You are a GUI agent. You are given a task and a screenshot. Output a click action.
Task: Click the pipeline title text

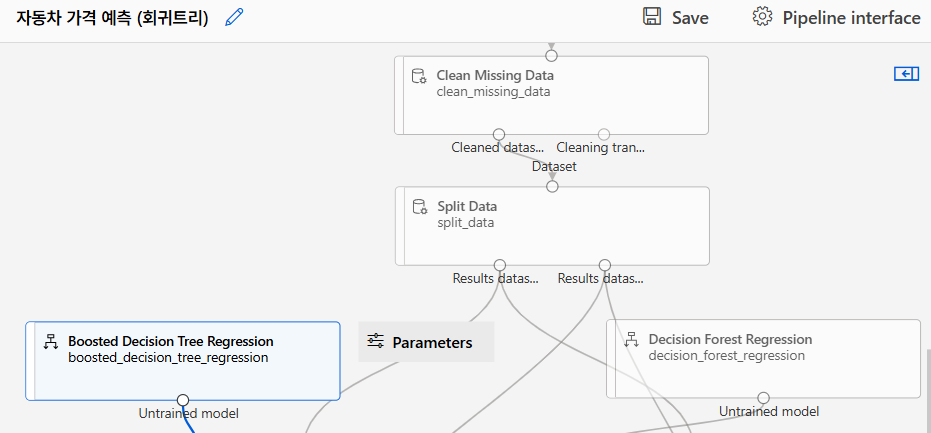pyautogui.click(x=112, y=18)
